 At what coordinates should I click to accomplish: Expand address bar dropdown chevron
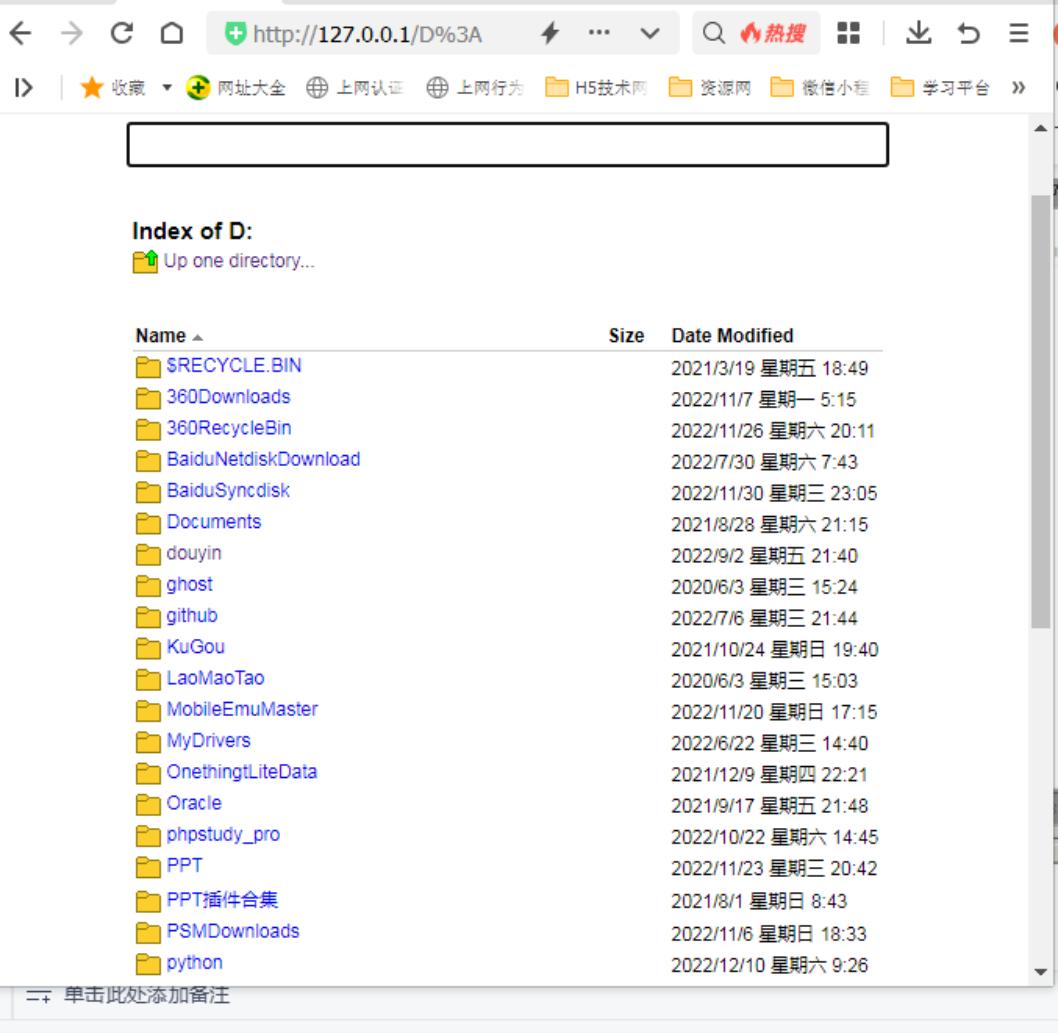[x=650, y=34]
